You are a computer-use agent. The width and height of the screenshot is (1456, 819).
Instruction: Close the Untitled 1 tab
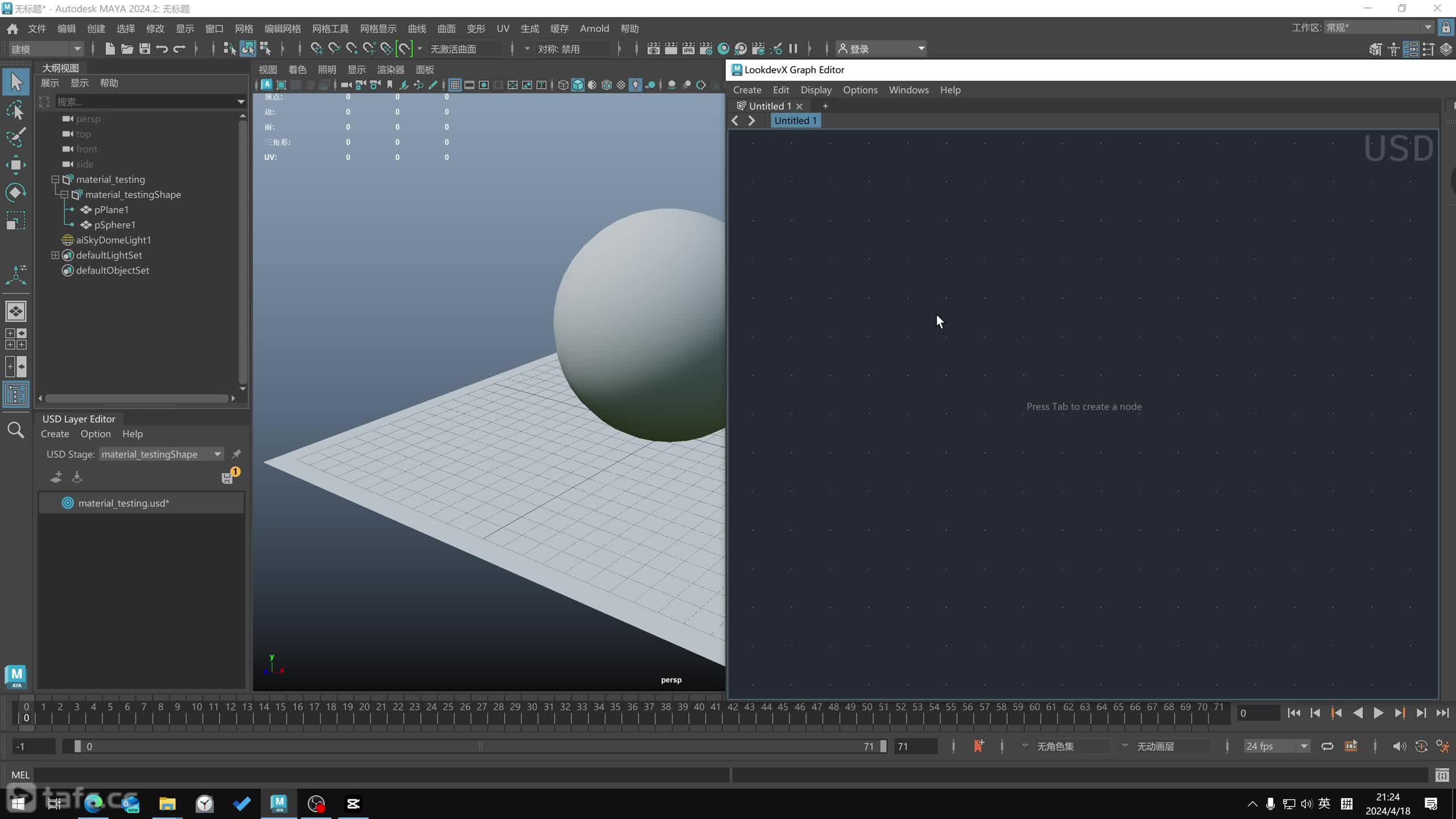(x=799, y=106)
